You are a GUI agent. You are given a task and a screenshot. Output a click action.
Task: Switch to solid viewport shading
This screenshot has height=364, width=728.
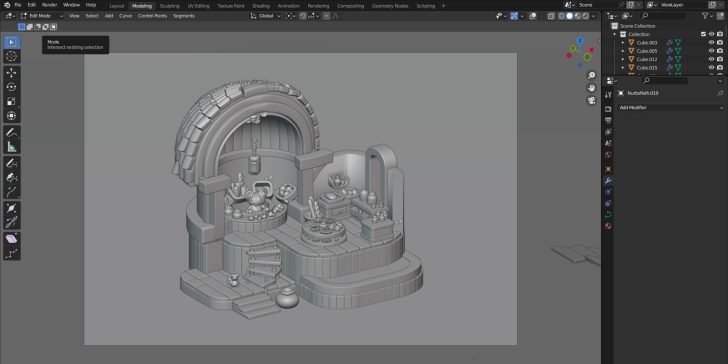[x=570, y=16]
